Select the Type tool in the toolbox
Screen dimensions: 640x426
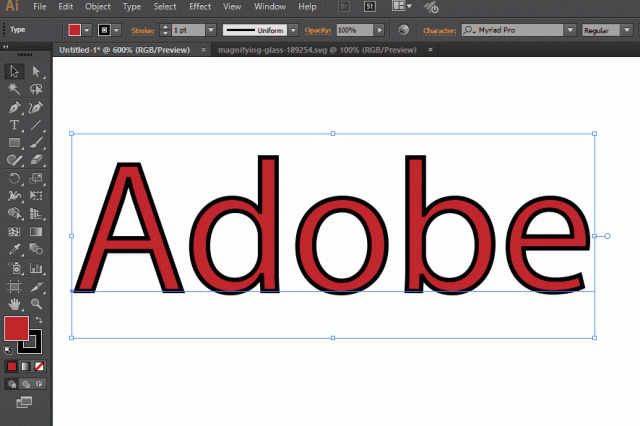pos(14,125)
